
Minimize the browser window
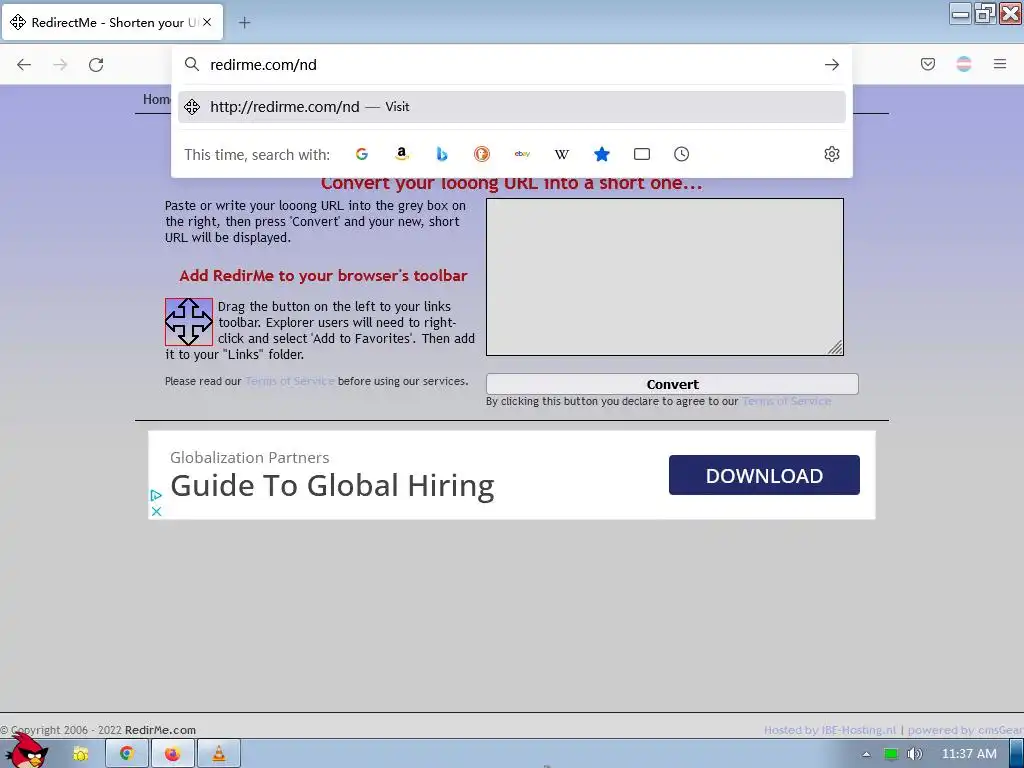click(x=961, y=14)
